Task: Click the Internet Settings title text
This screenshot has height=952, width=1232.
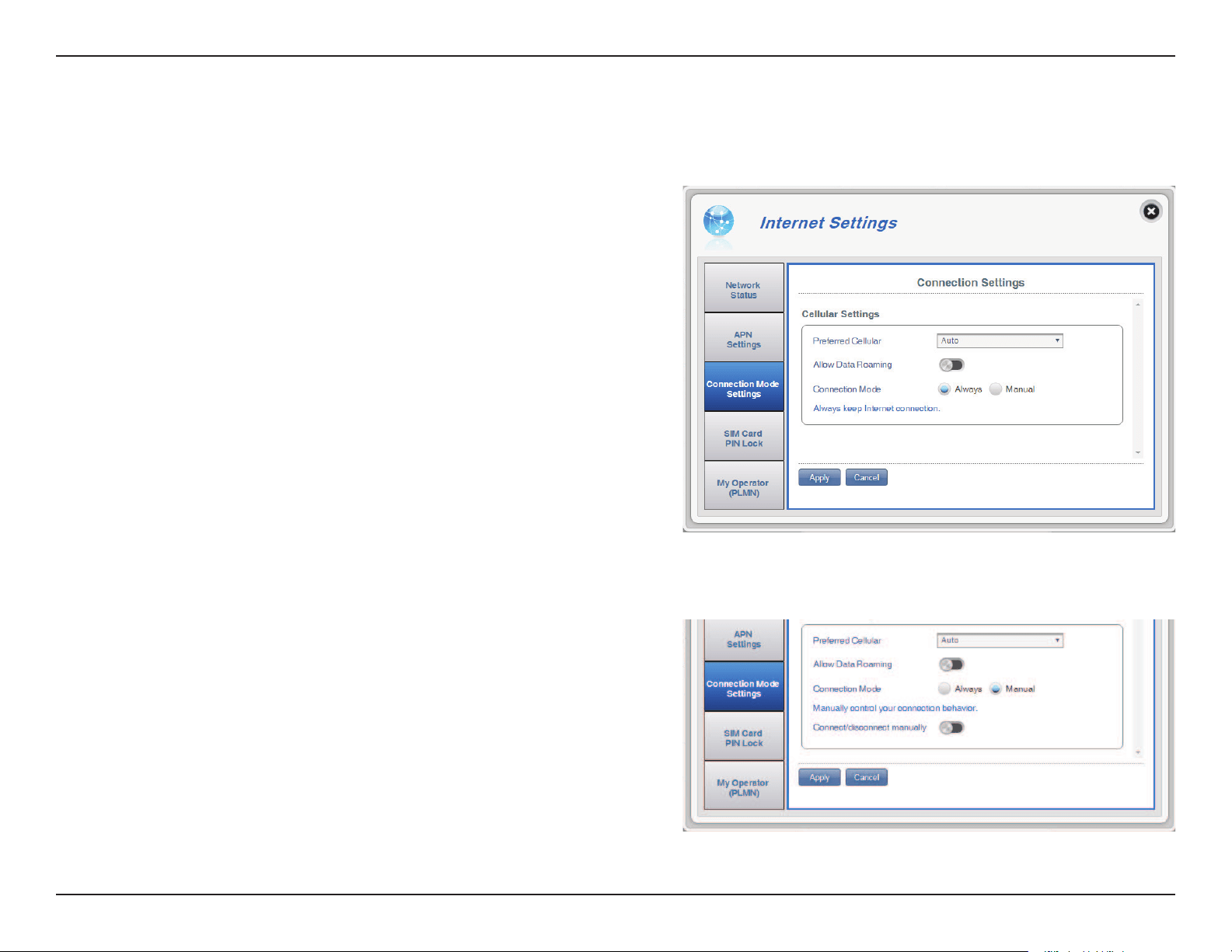Action: 829,223
